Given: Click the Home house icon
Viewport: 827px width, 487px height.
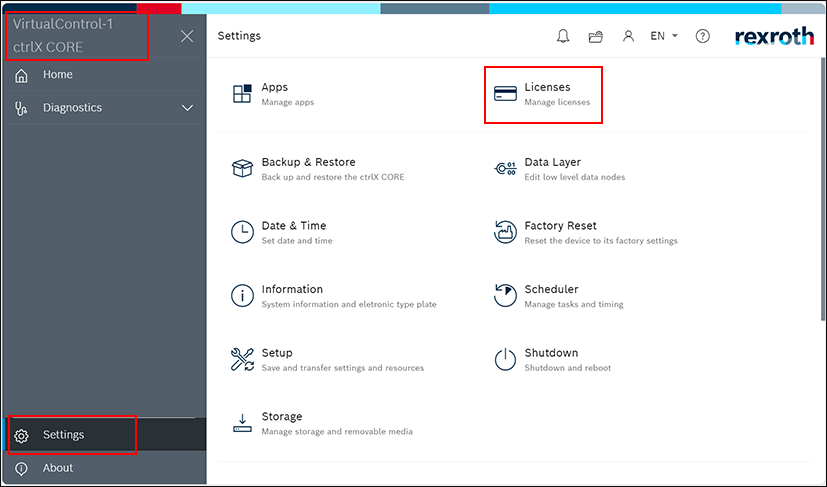Looking at the screenshot, I should pyautogui.click(x=21, y=75).
